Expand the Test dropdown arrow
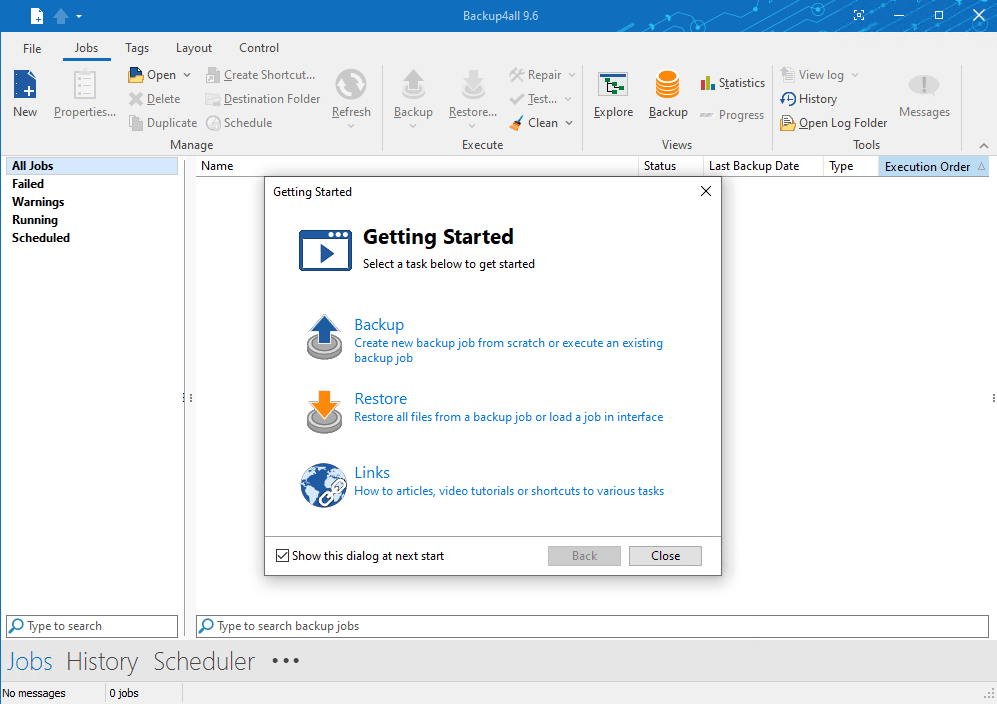The height and width of the screenshot is (704, 997). [x=568, y=99]
